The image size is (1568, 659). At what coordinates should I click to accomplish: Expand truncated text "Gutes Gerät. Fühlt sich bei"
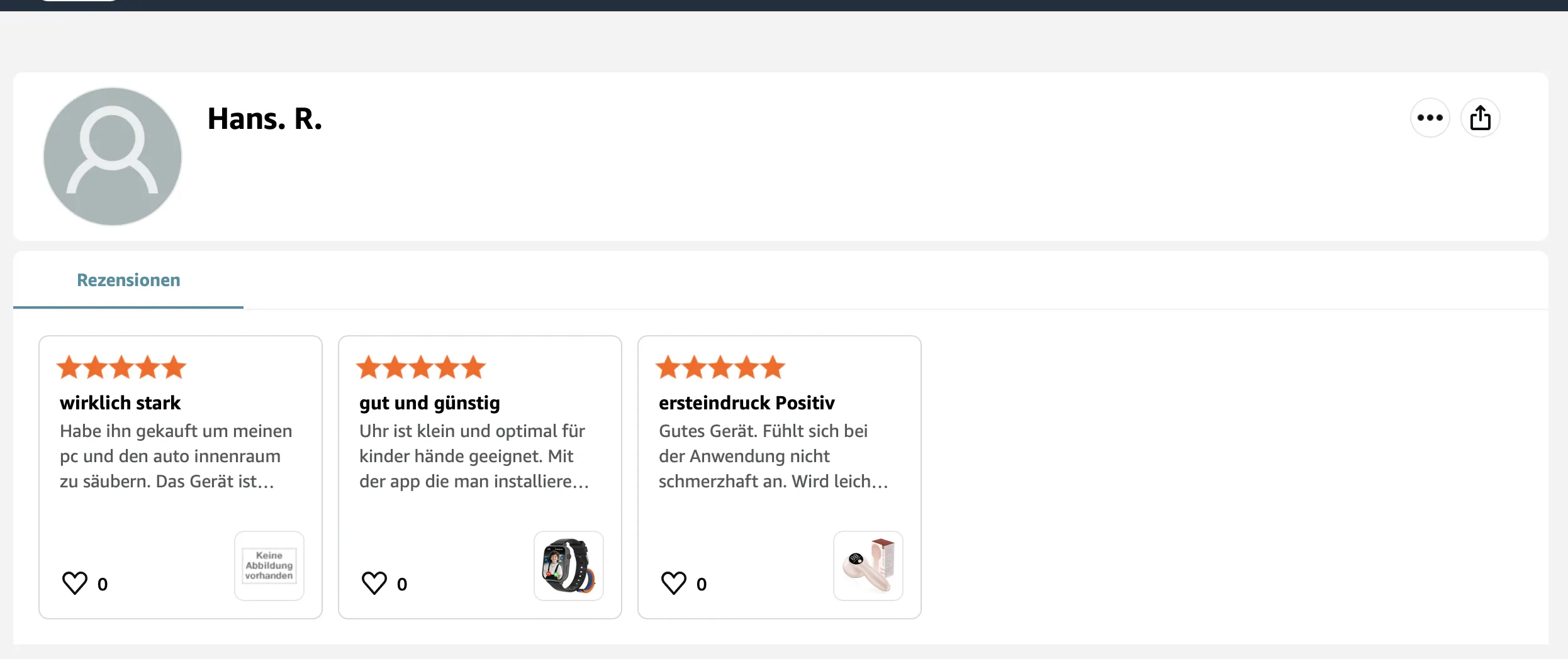[x=773, y=456]
